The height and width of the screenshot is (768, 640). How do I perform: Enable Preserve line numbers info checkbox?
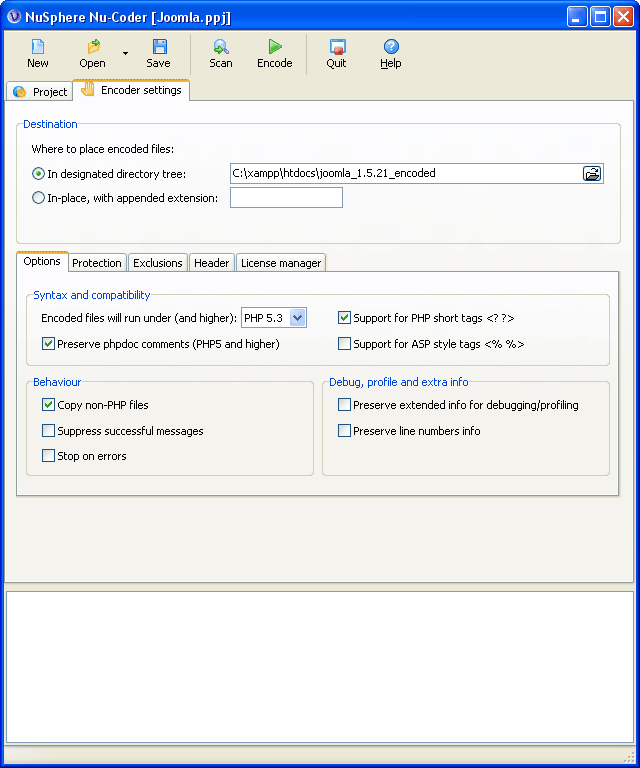[344, 431]
